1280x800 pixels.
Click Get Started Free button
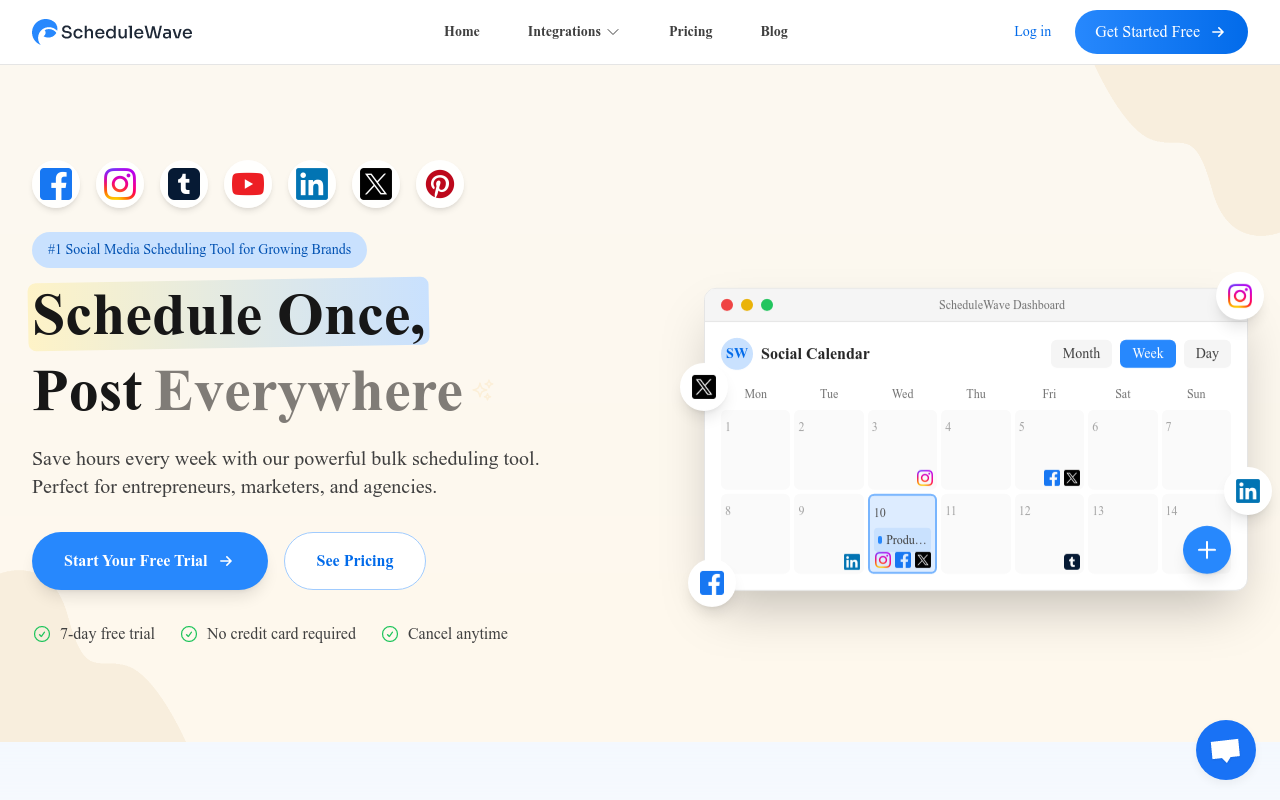(x=1161, y=32)
